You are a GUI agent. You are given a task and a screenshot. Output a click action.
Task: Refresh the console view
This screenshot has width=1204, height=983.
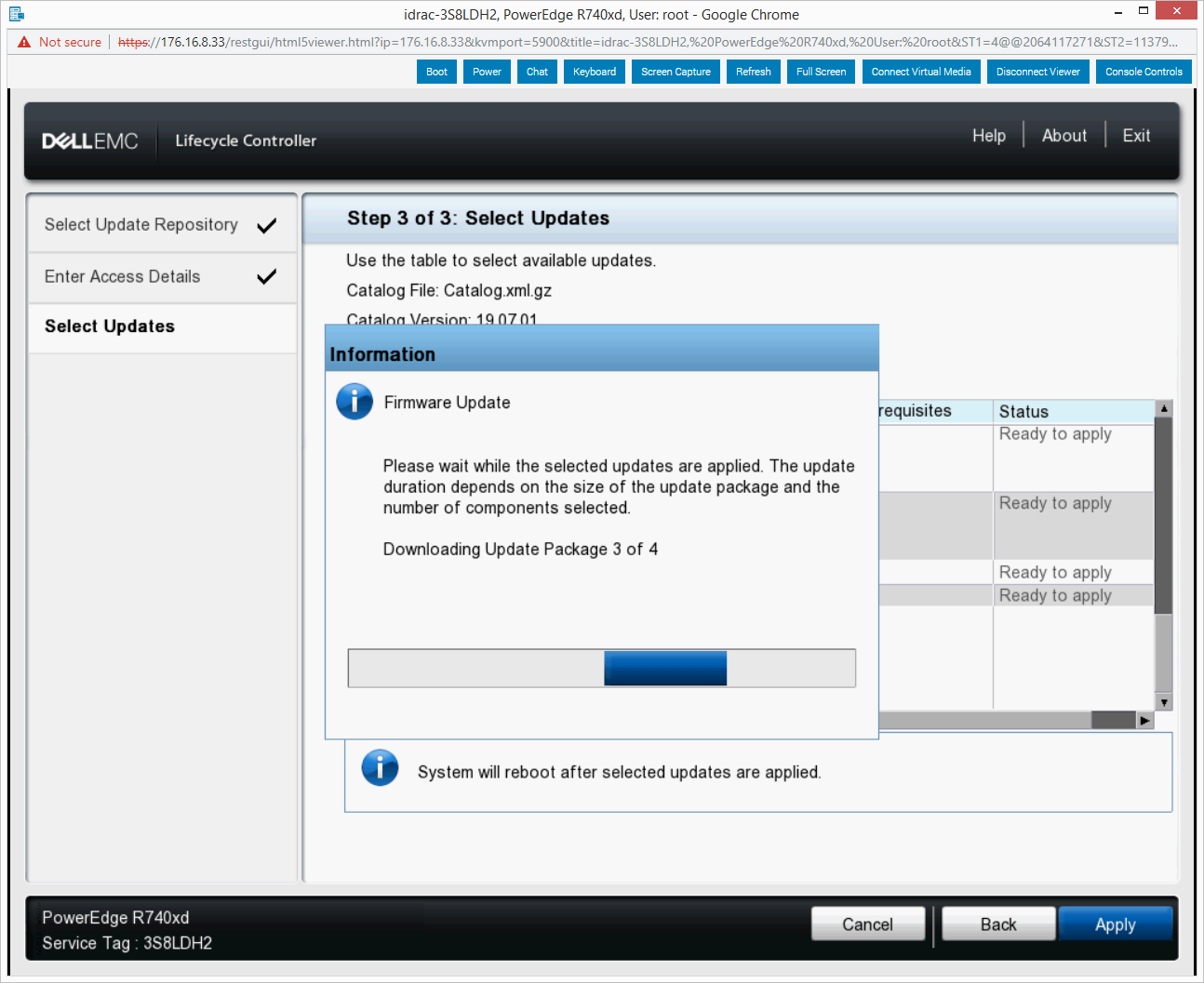(754, 72)
